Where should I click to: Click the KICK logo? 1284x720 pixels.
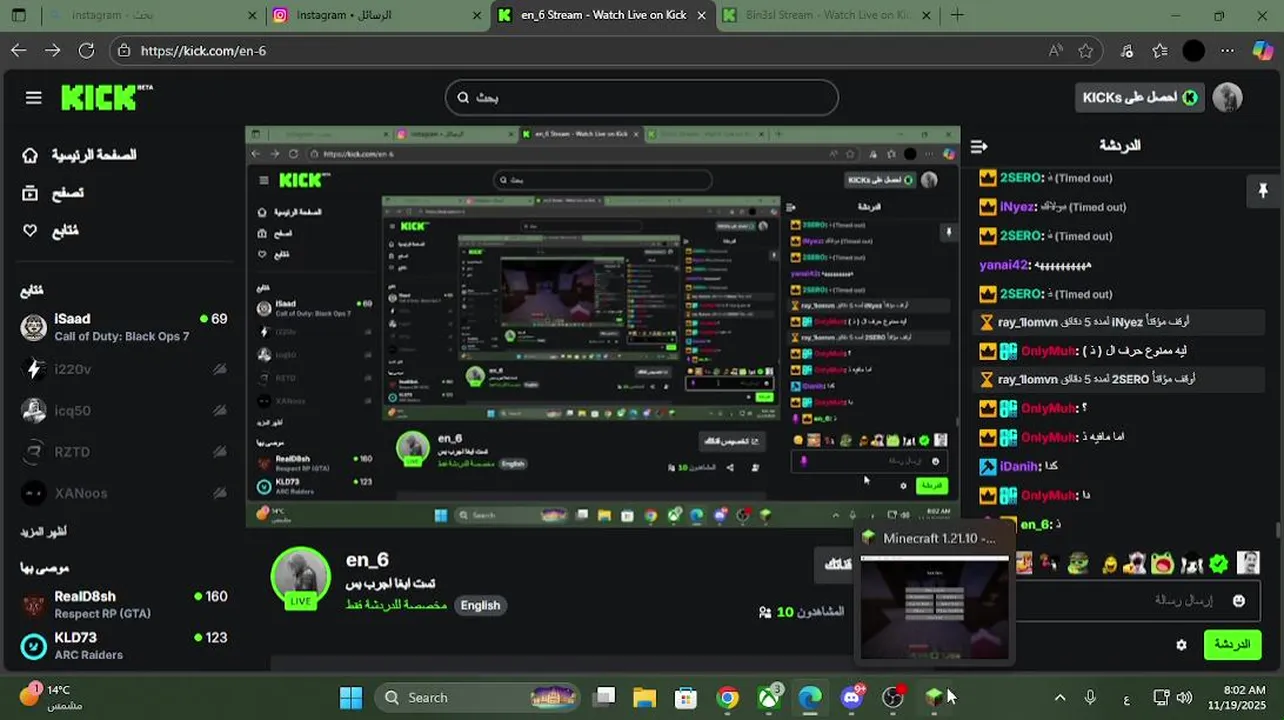click(x=106, y=97)
